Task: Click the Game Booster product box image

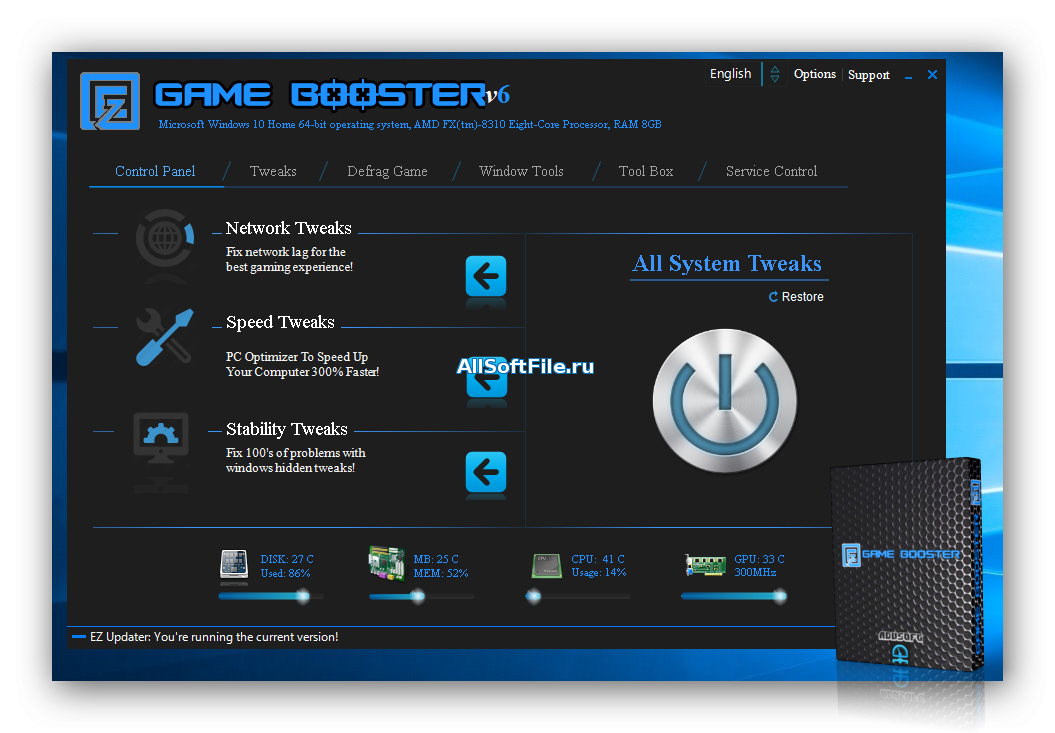Action: 907,565
